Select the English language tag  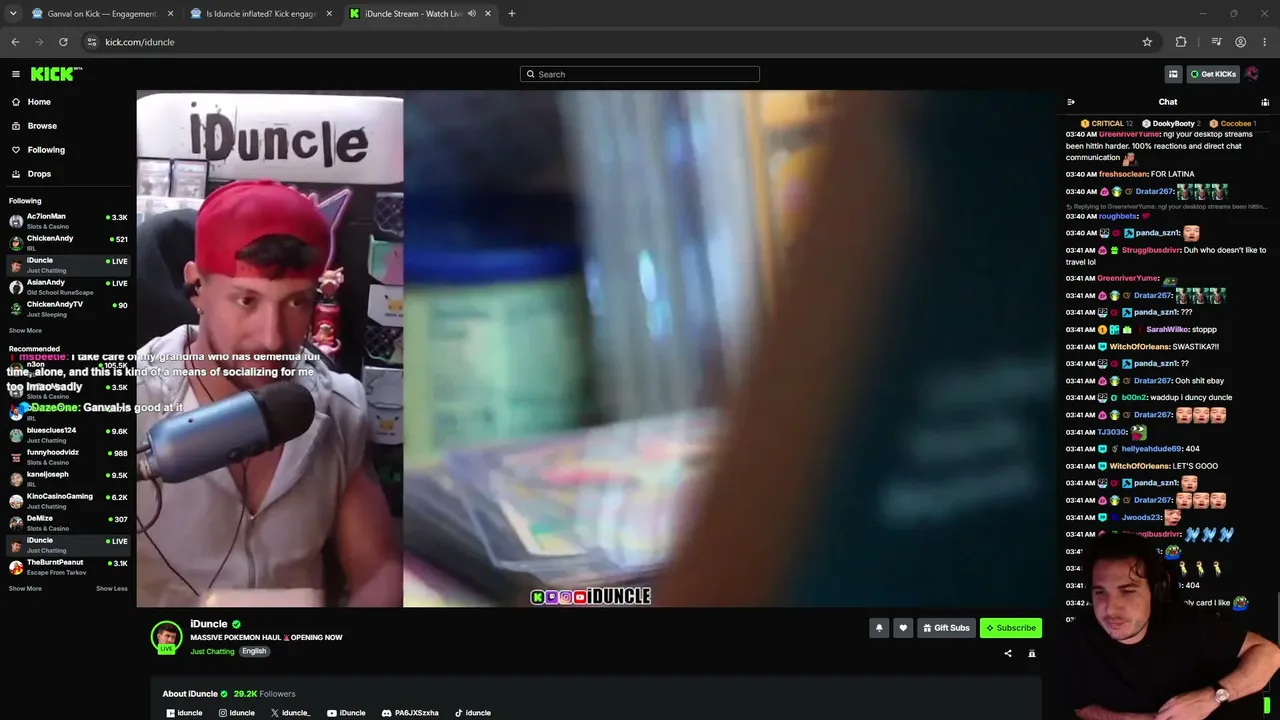click(x=254, y=651)
